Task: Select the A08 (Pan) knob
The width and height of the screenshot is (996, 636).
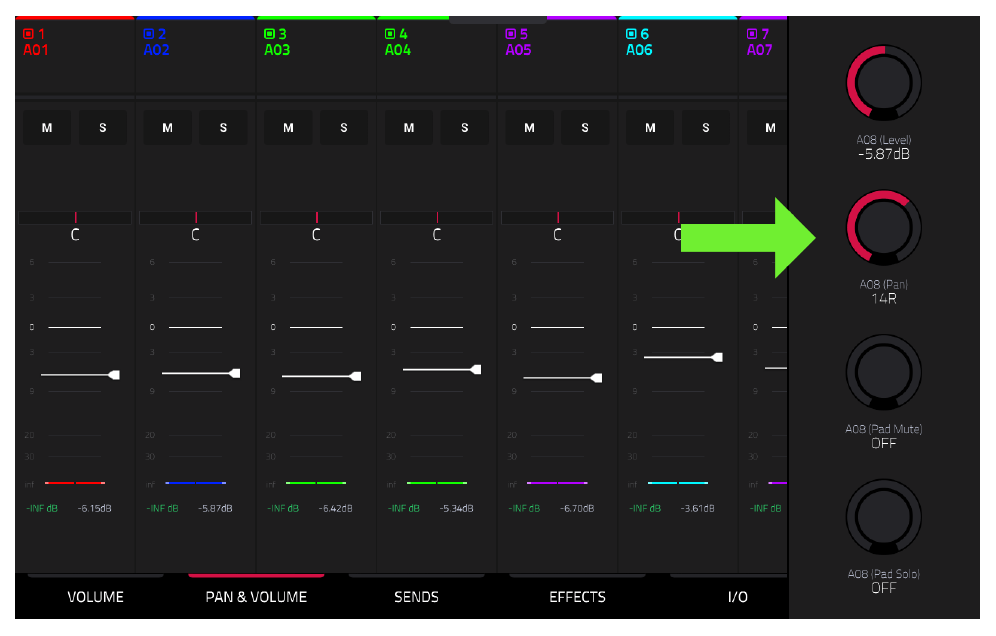Action: click(x=884, y=227)
